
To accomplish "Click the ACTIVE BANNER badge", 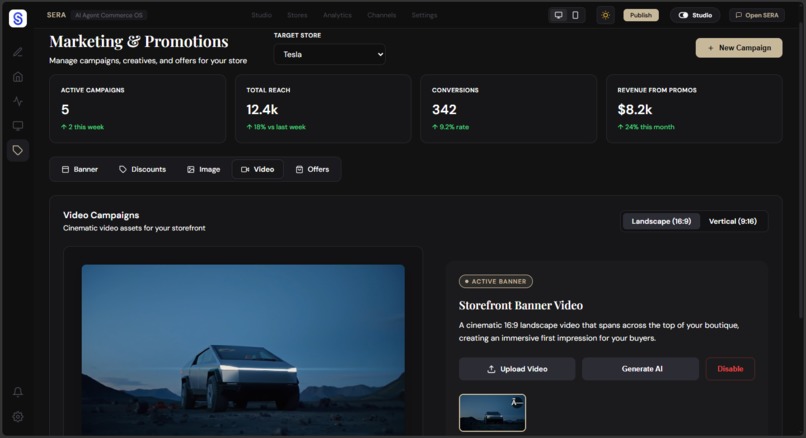I will pyautogui.click(x=496, y=281).
